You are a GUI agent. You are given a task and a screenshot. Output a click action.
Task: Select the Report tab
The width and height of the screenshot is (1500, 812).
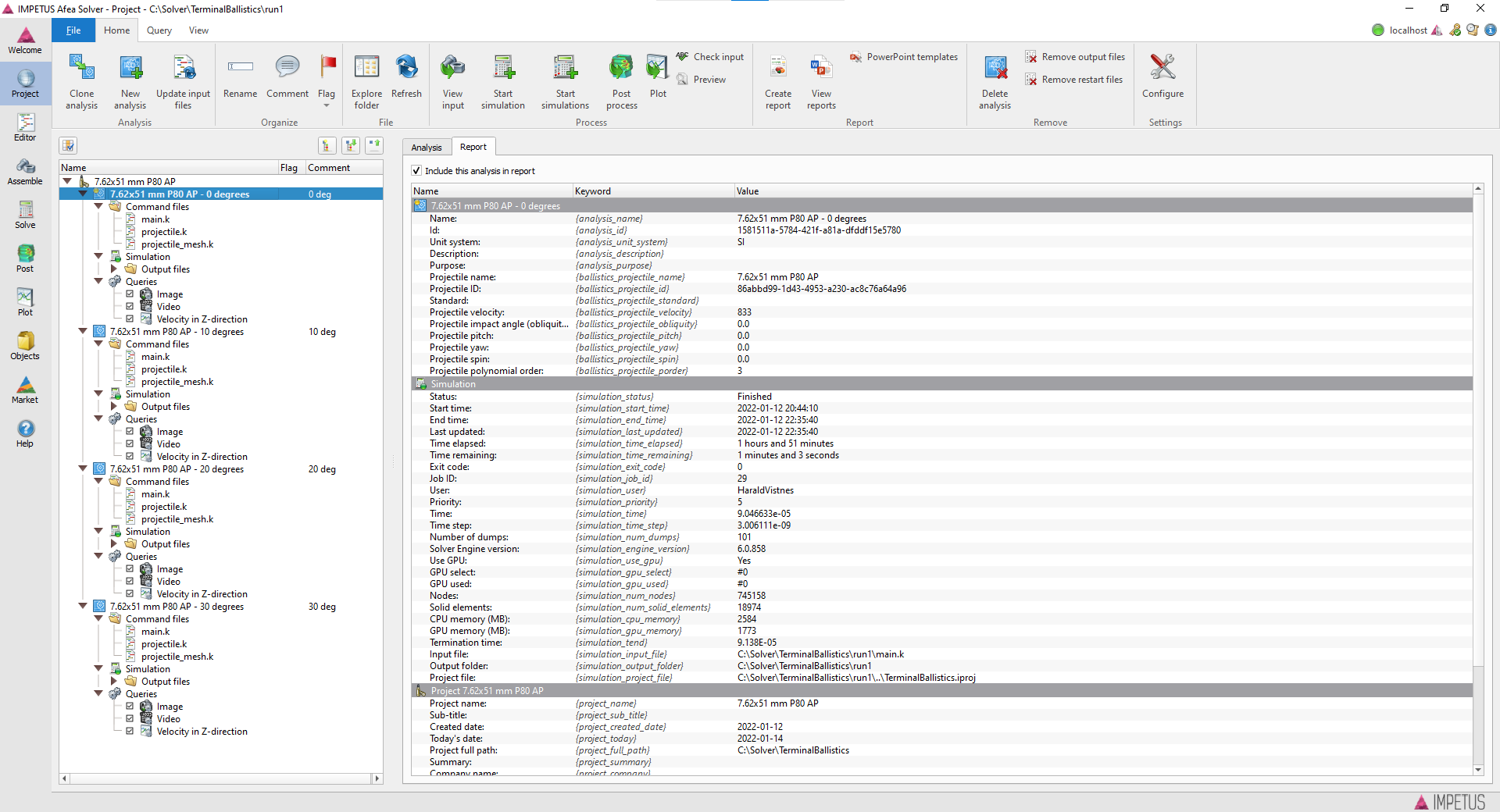coord(473,147)
